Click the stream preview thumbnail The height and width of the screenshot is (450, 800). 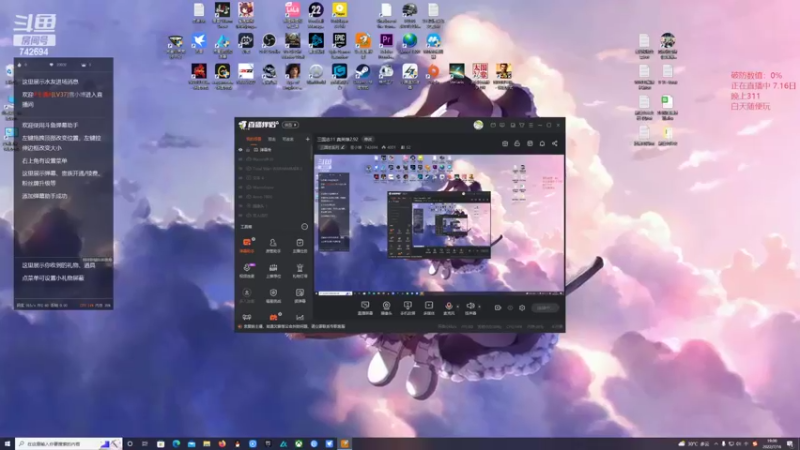(439, 224)
